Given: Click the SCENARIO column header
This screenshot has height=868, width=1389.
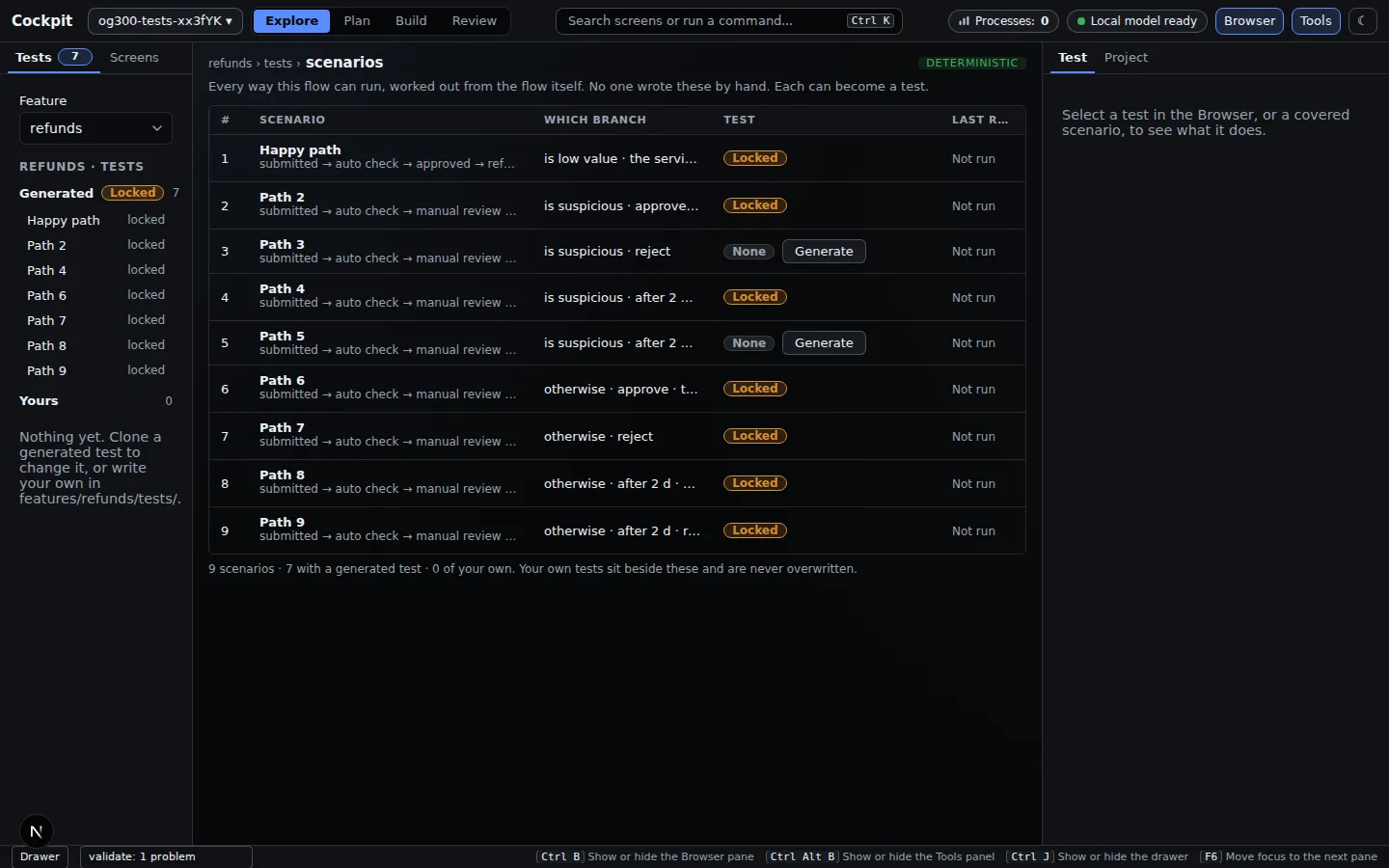Looking at the screenshot, I should click(x=292, y=120).
